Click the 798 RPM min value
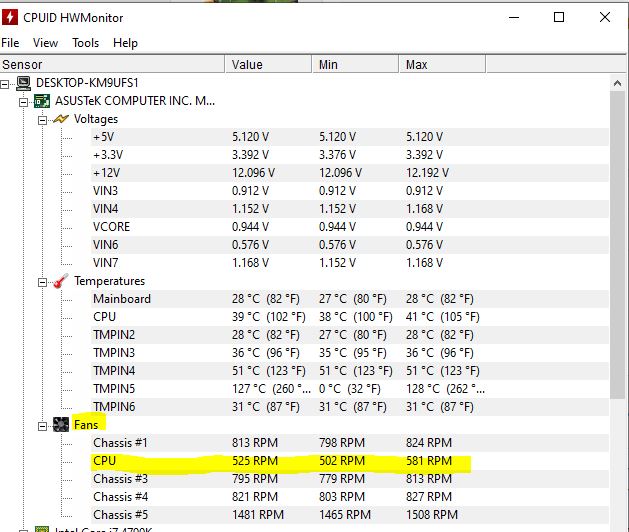Viewport: 629px width, 532px height. point(342,443)
